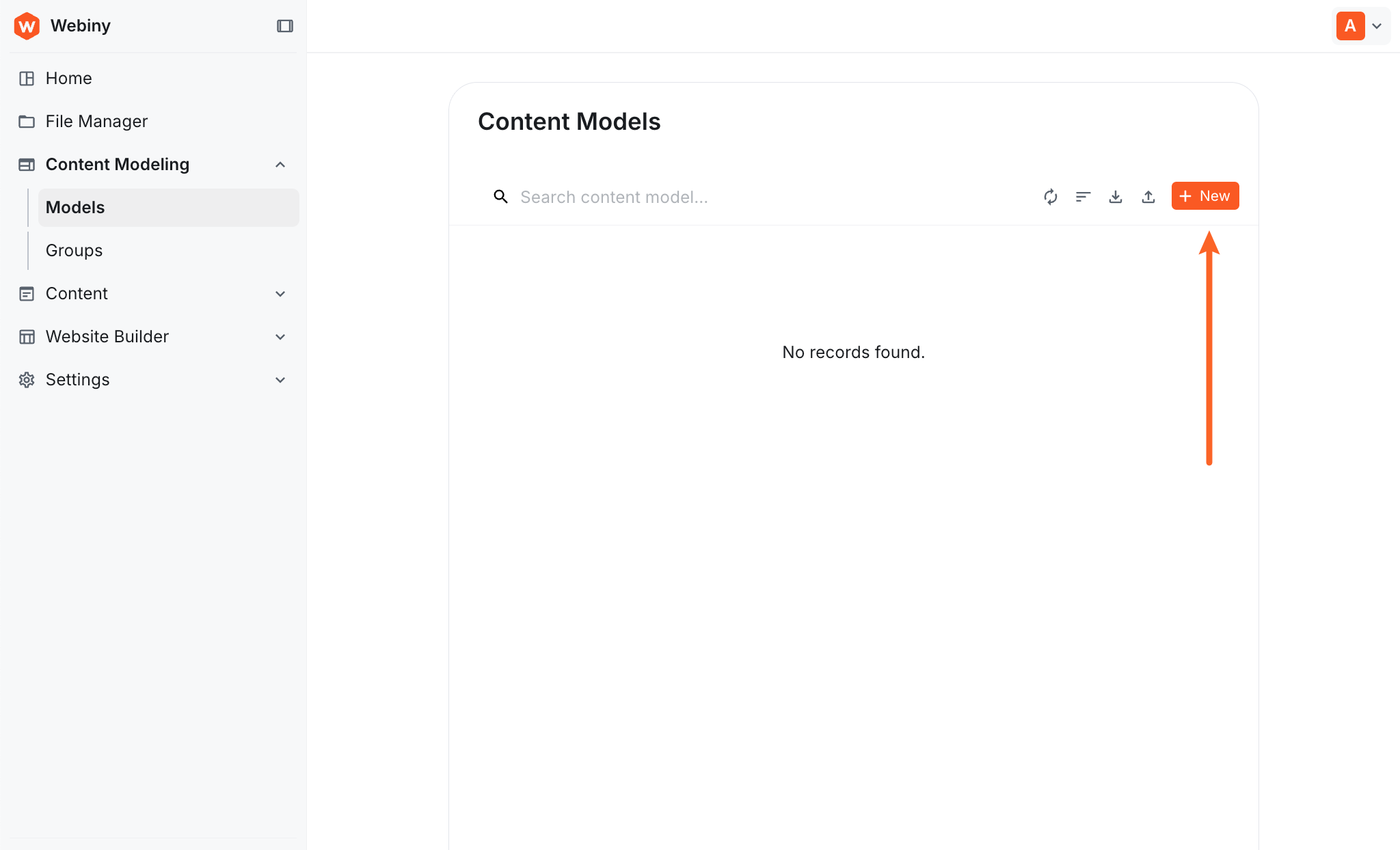Click the Website Builder icon
The height and width of the screenshot is (850, 1400).
click(27, 336)
